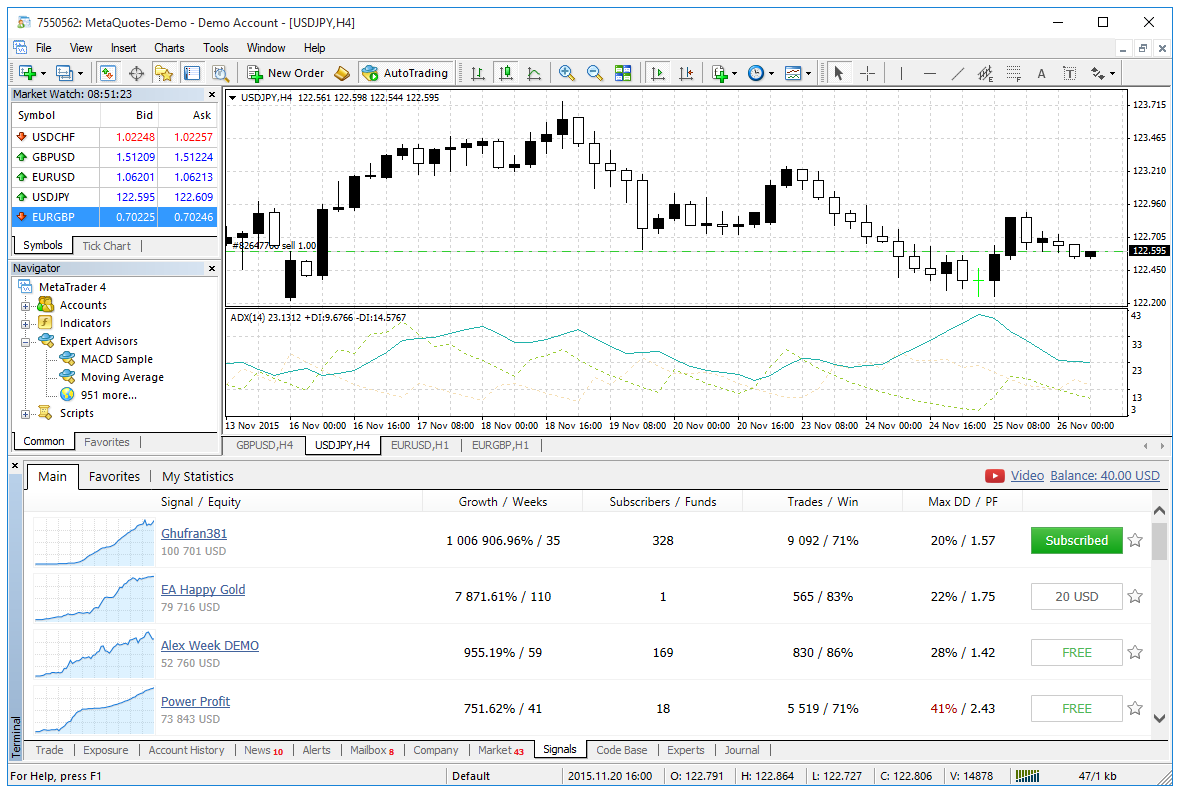Screen dimensions: 1180x786
Task: Expand the Scripts tree node
Action: pos(26,414)
